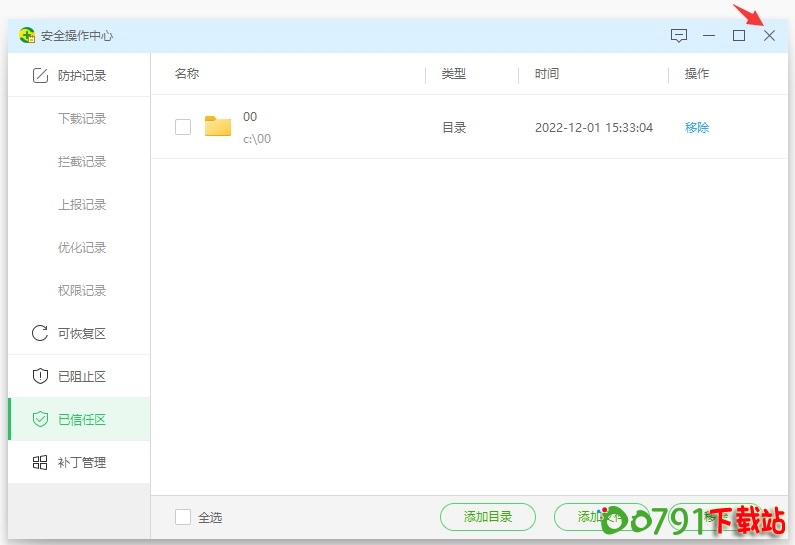Click the 可恢复区 circular arrow icon

tap(40, 333)
